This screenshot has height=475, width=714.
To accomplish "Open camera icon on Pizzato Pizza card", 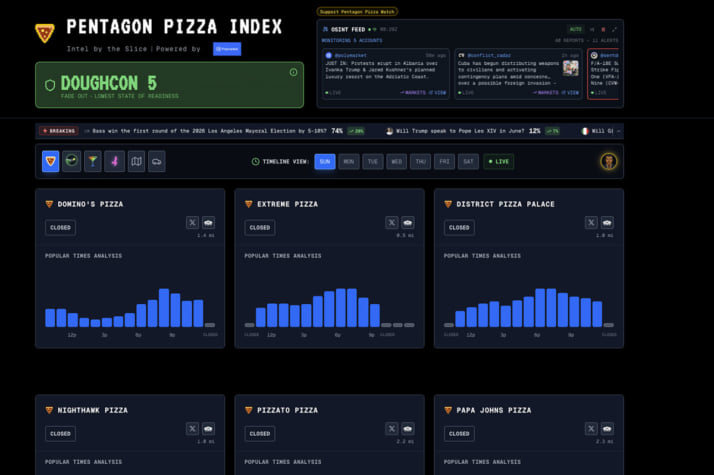I will pyautogui.click(x=408, y=429).
